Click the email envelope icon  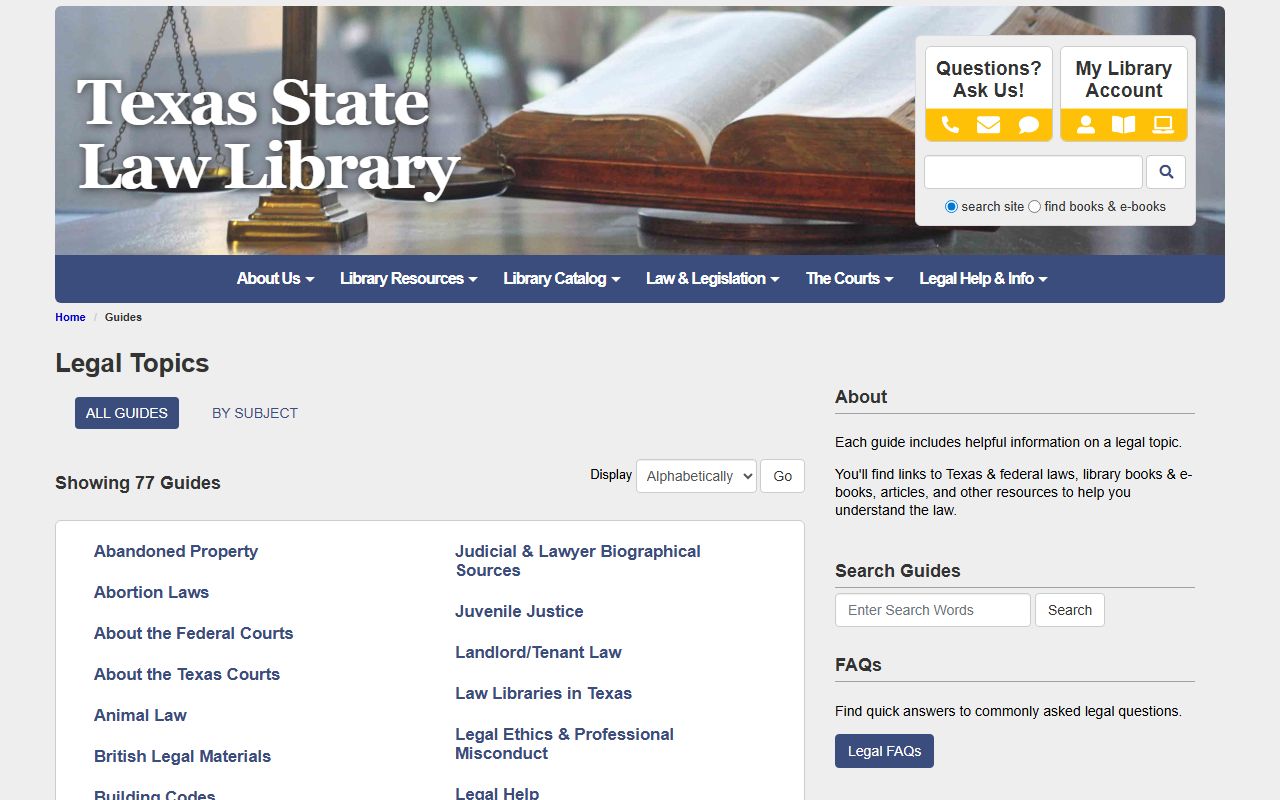click(988, 125)
